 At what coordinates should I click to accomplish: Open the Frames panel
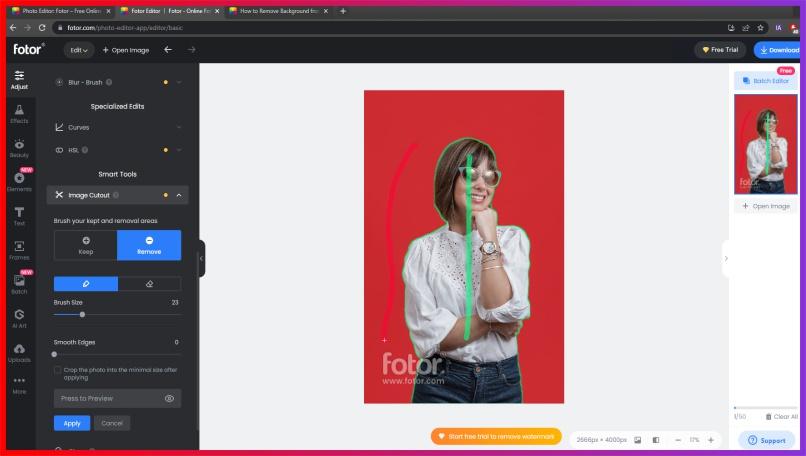(x=19, y=249)
